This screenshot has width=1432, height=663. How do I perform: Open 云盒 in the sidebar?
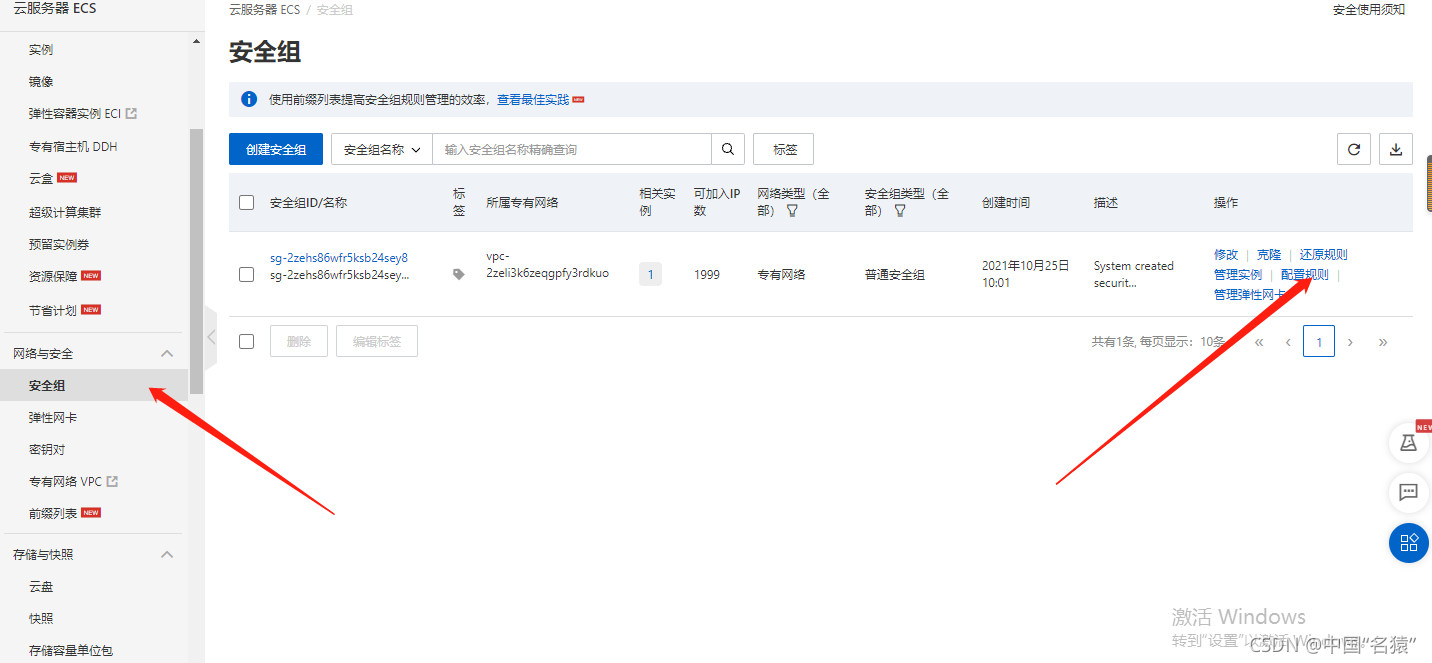(x=41, y=178)
